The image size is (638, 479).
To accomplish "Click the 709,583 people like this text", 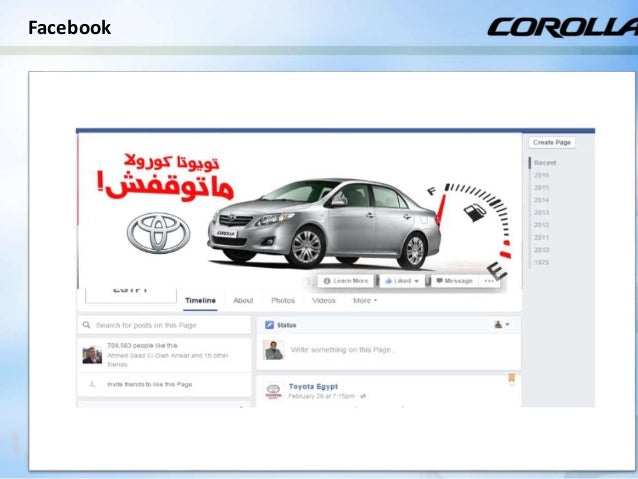I will 142,346.
